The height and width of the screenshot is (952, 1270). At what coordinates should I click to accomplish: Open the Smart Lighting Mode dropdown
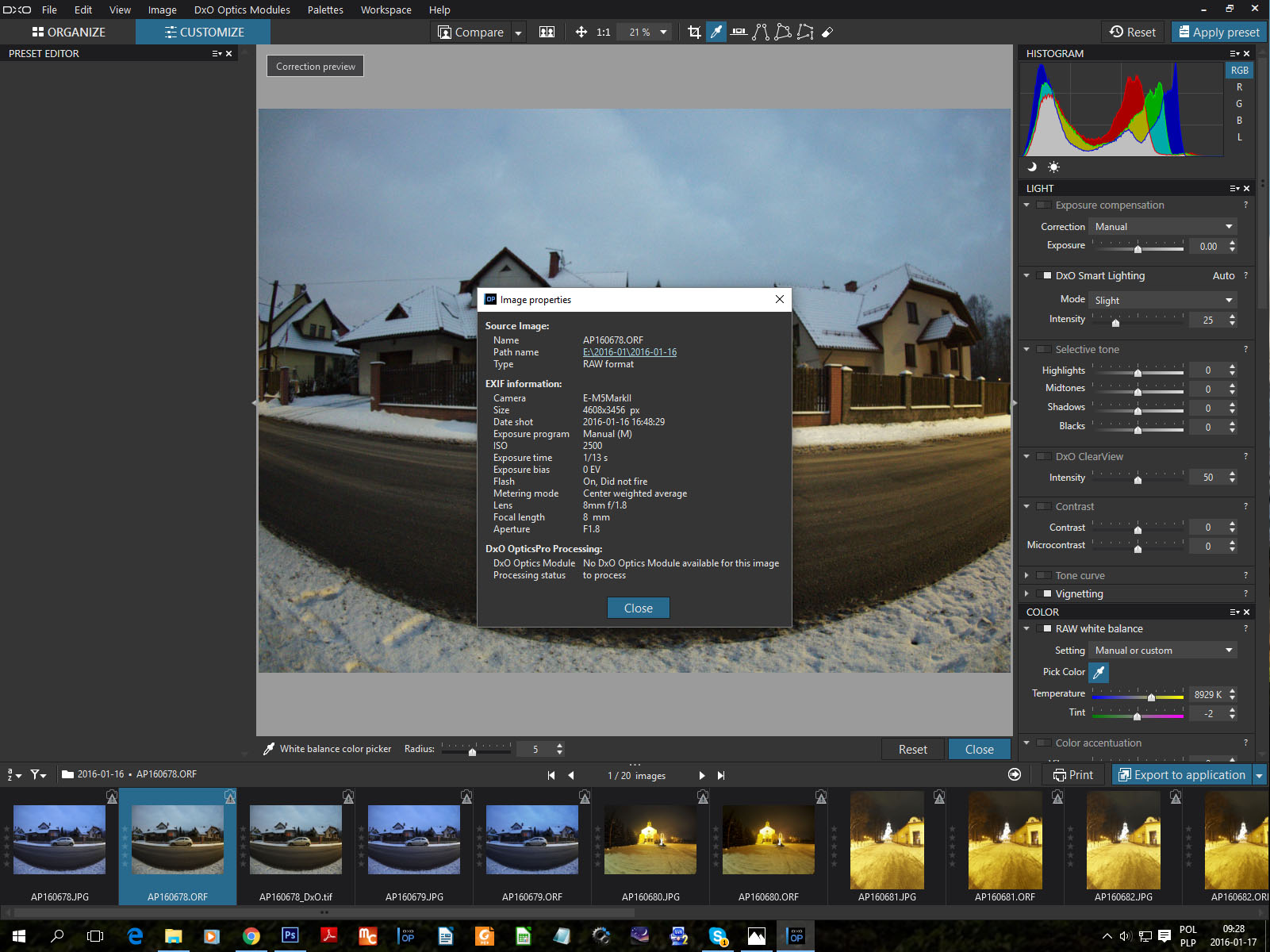tap(1162, 301)
